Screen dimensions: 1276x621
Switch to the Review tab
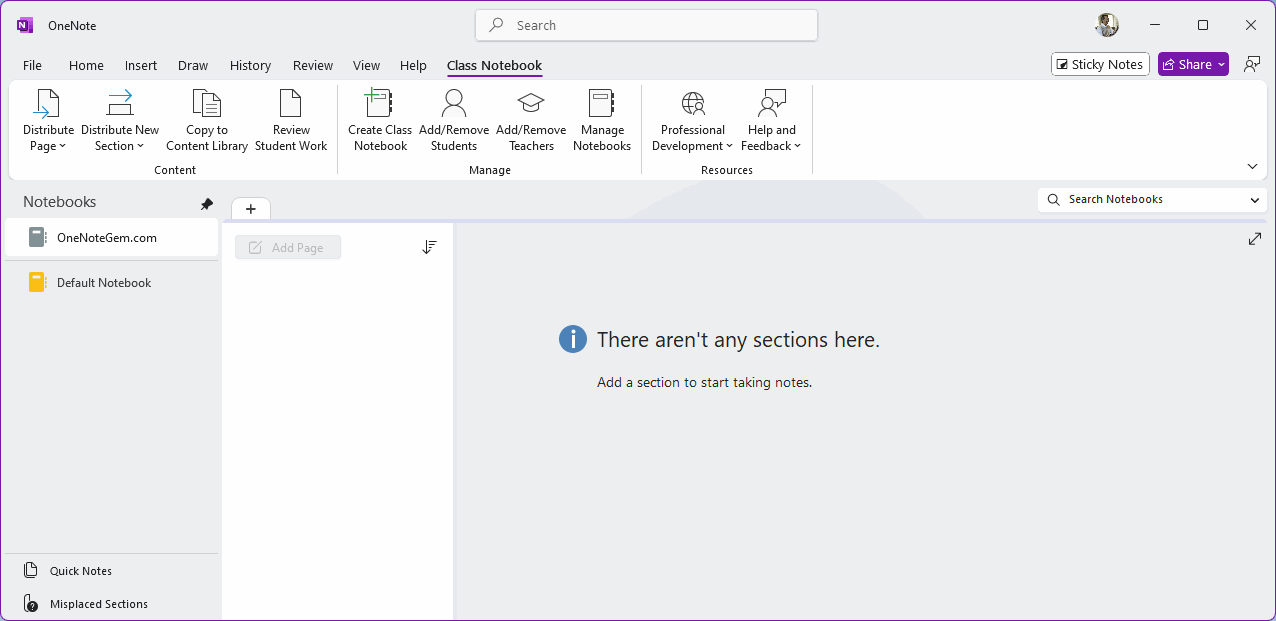313,65
